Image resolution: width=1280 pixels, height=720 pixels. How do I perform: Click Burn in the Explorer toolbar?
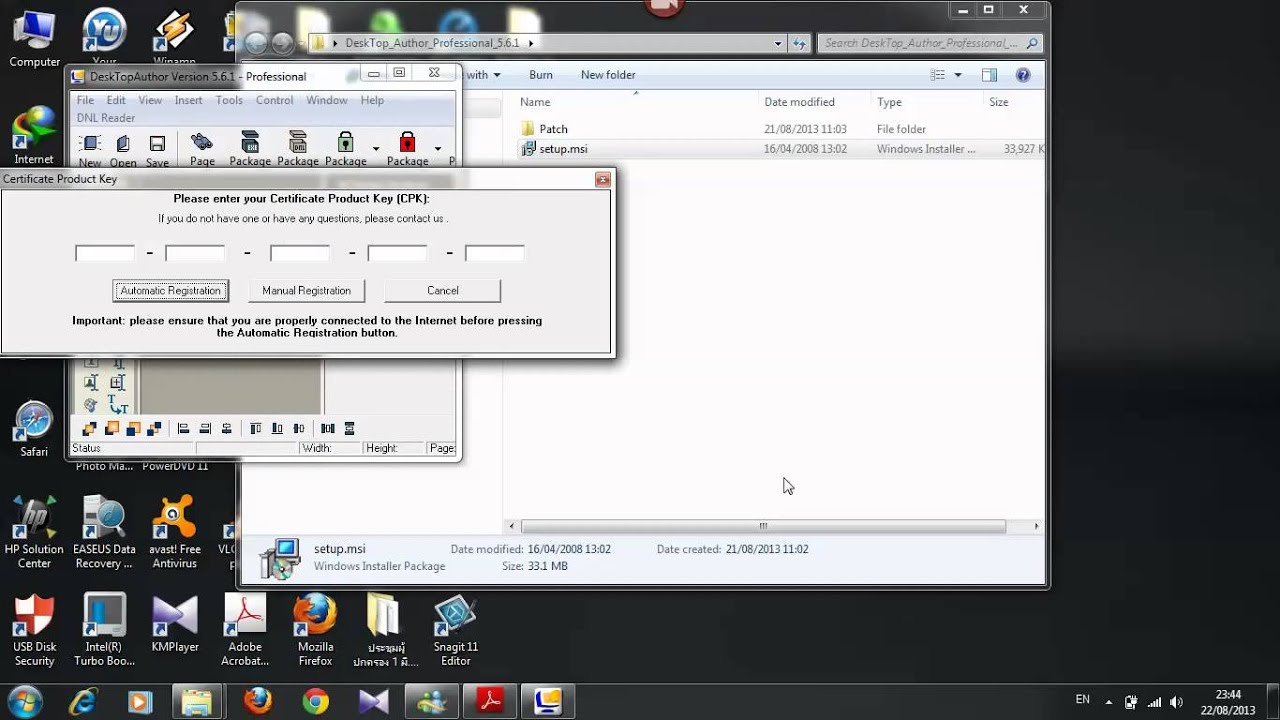541,75
